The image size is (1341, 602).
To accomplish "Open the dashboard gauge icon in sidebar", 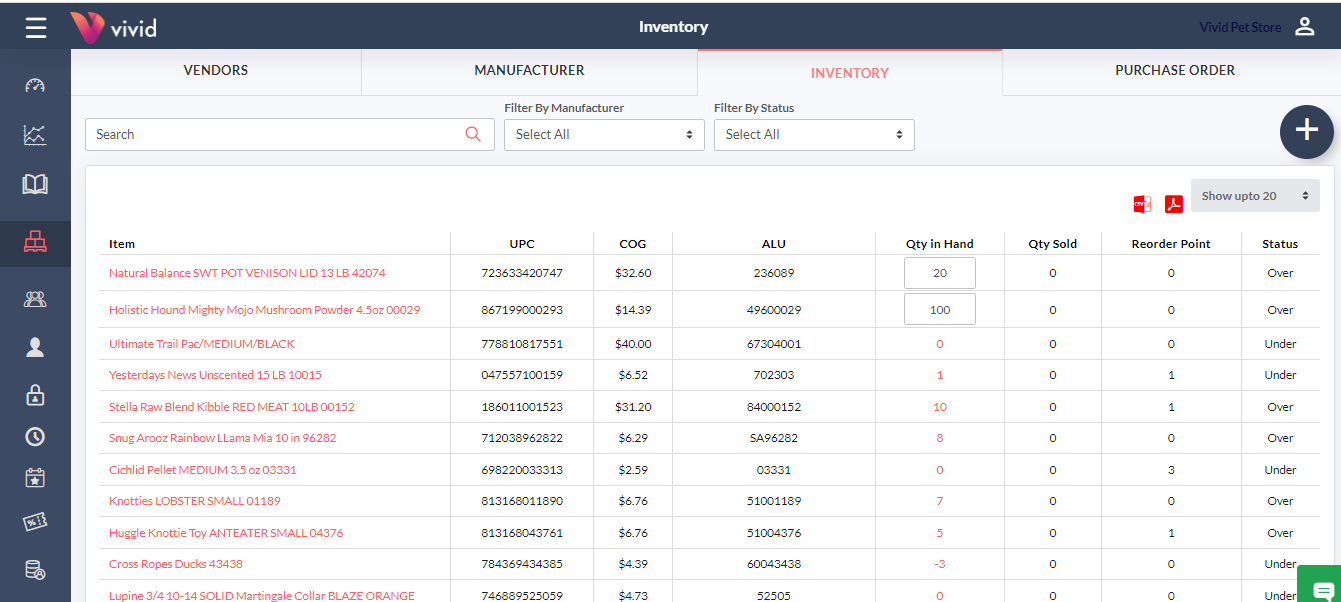I will coord(35,85).
